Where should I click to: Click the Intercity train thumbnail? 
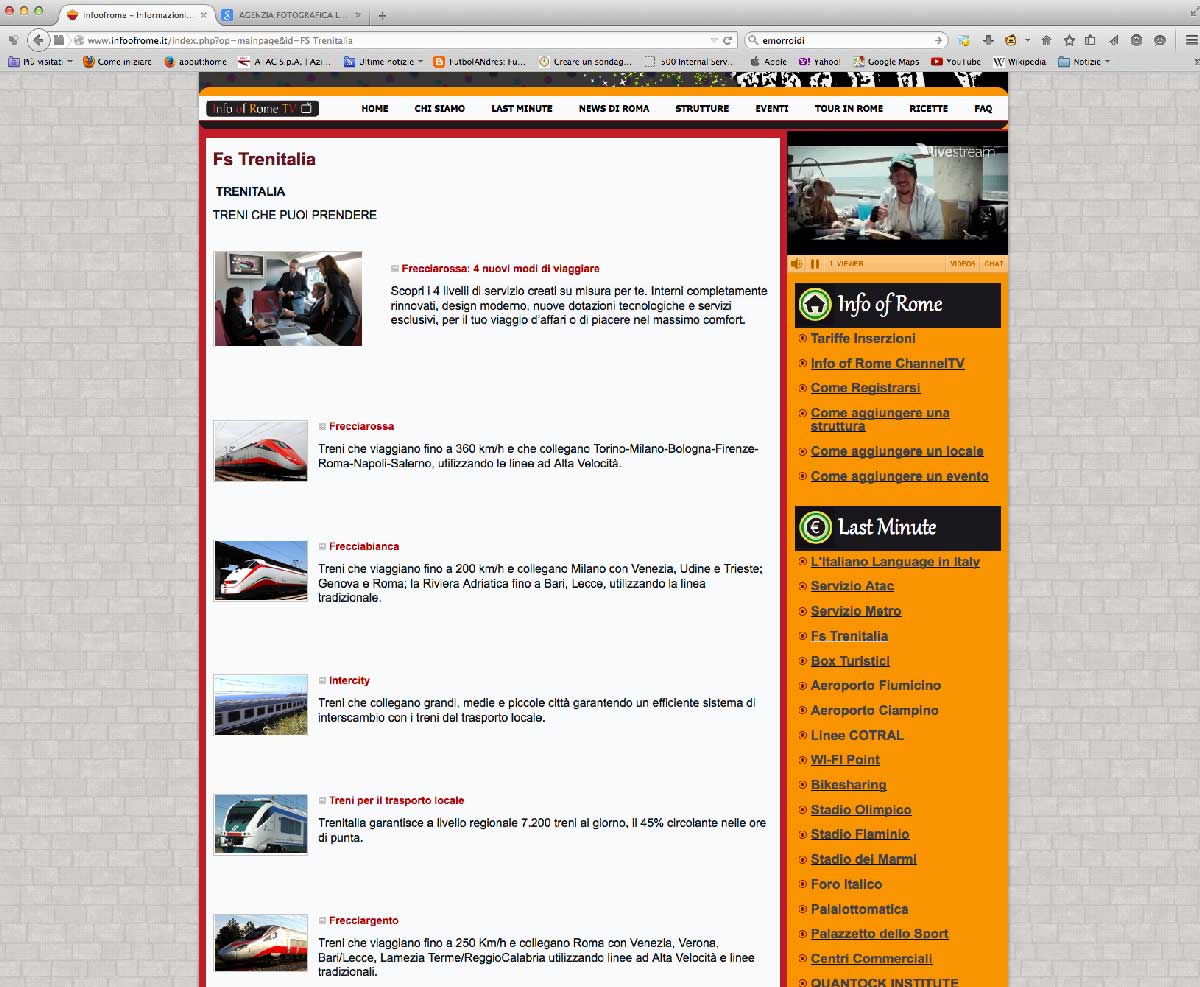tap(261, 705)
